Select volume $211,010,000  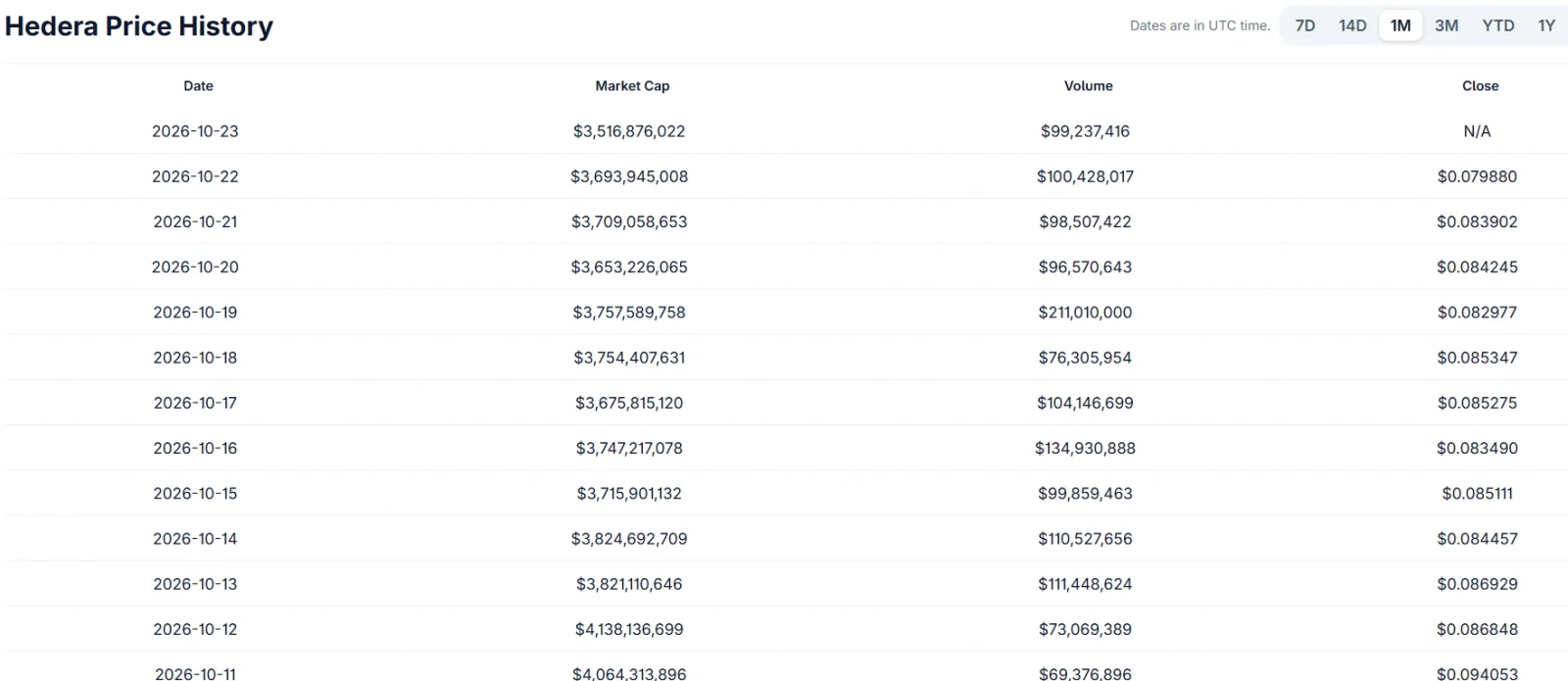[x=1085, y=313]
